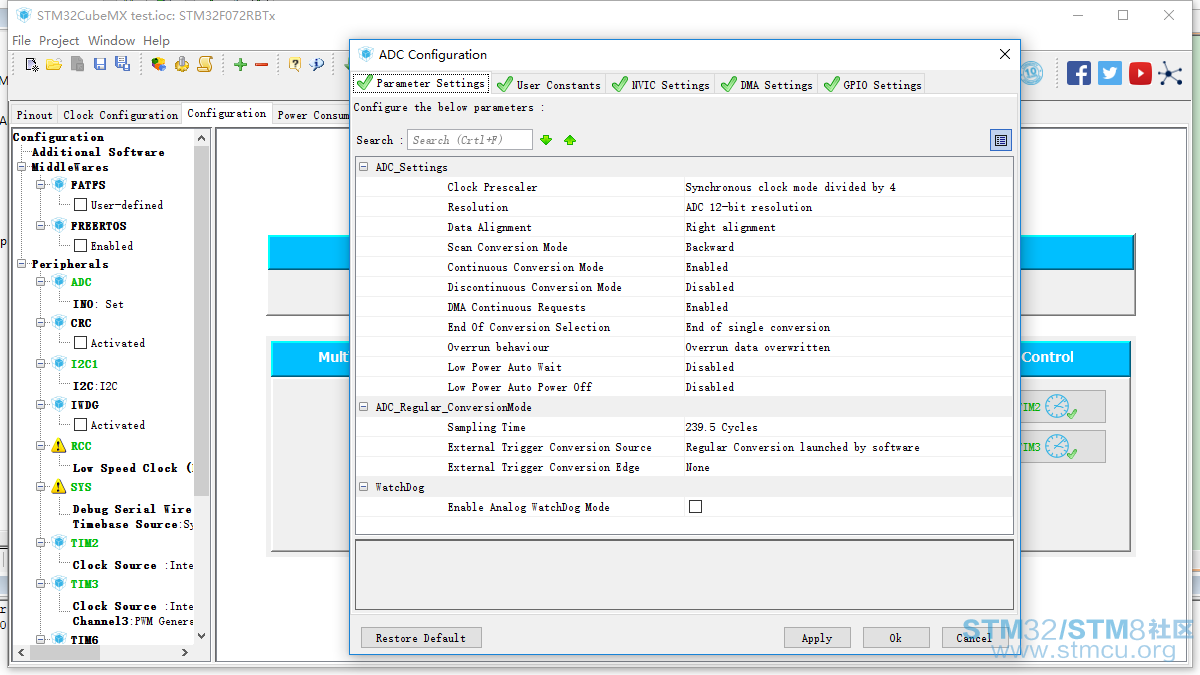The width and height of the screenshot is (1200, 675).
Task: Select 'Backward' scan conversion mode value
Action: [709, 247]
